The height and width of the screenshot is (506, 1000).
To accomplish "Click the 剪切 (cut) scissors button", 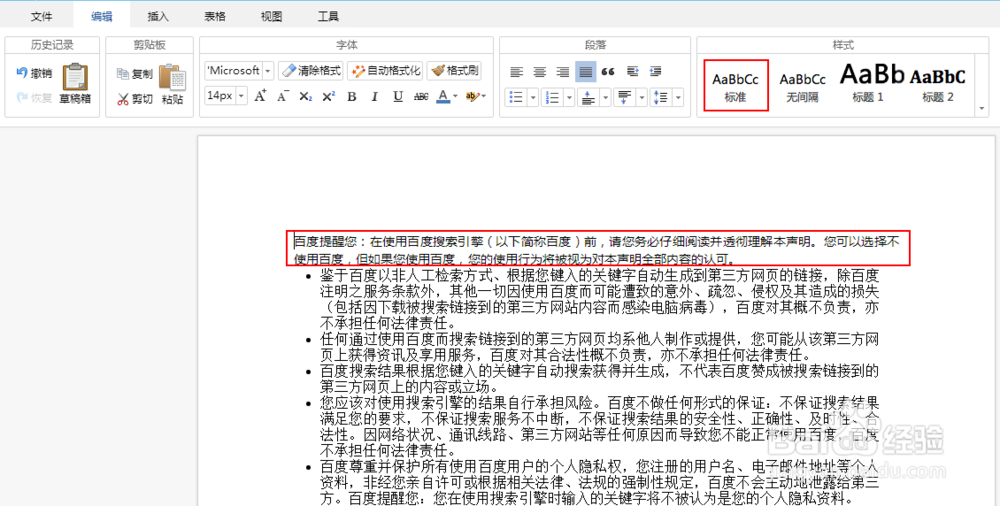I will point(135,99).
